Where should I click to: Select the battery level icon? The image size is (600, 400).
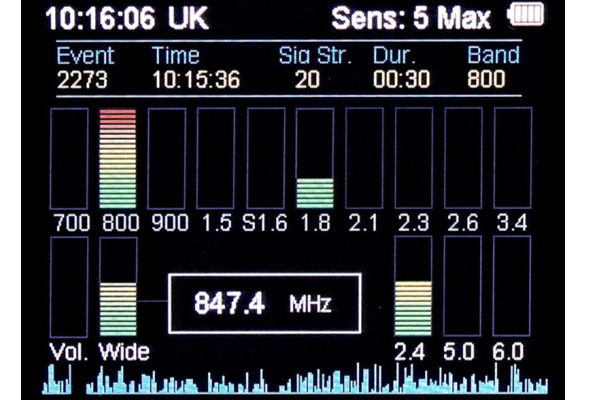tap(526, 15)
